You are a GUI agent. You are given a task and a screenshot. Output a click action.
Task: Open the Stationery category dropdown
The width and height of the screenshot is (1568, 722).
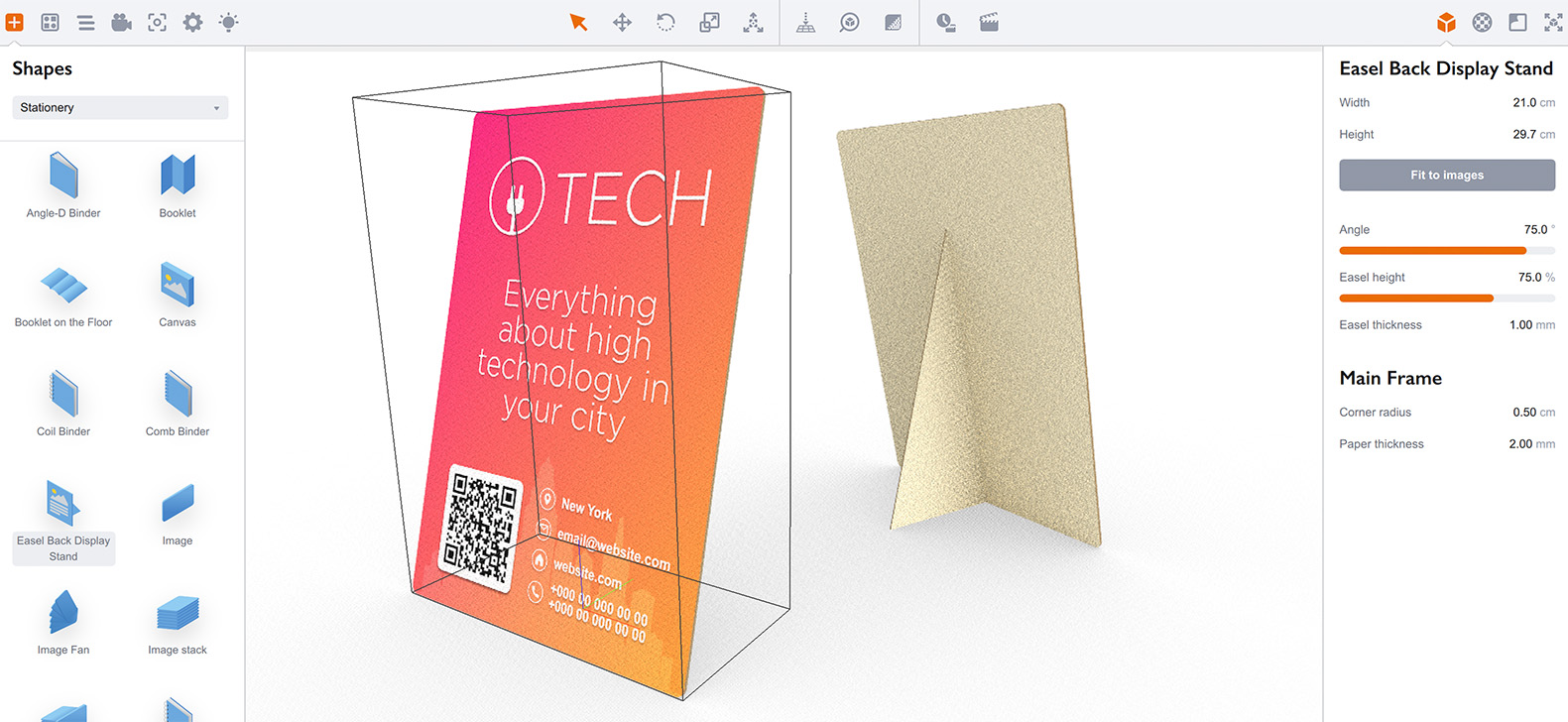tap(120, 107)
